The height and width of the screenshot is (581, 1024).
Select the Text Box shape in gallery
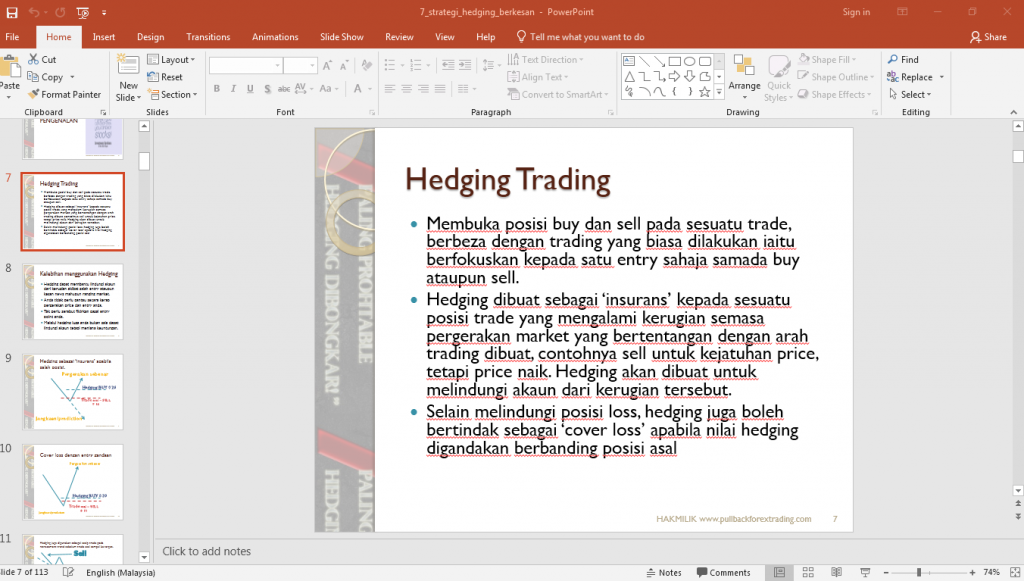click(x=630, y=61)
